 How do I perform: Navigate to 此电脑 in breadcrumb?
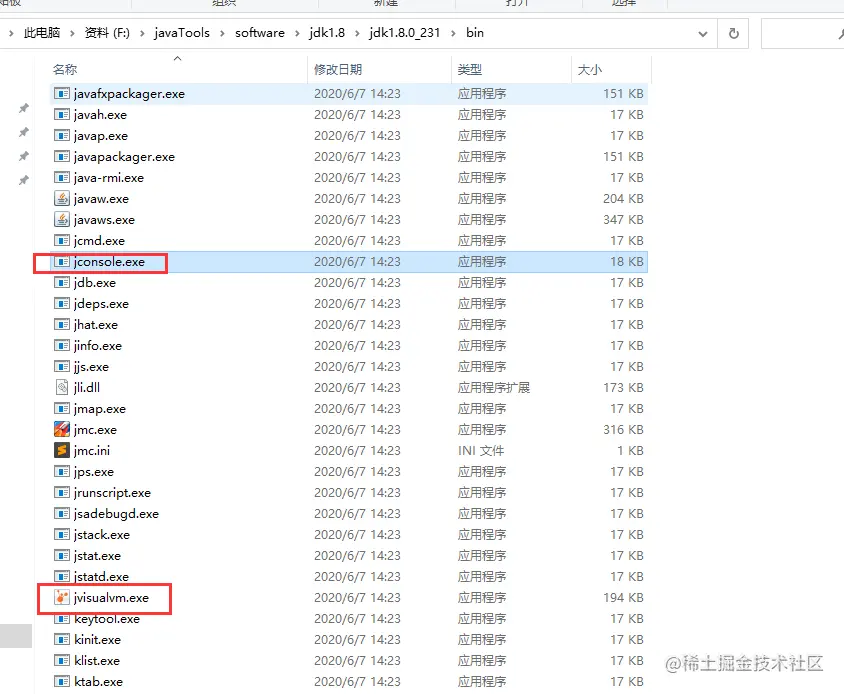click(41, 33)
